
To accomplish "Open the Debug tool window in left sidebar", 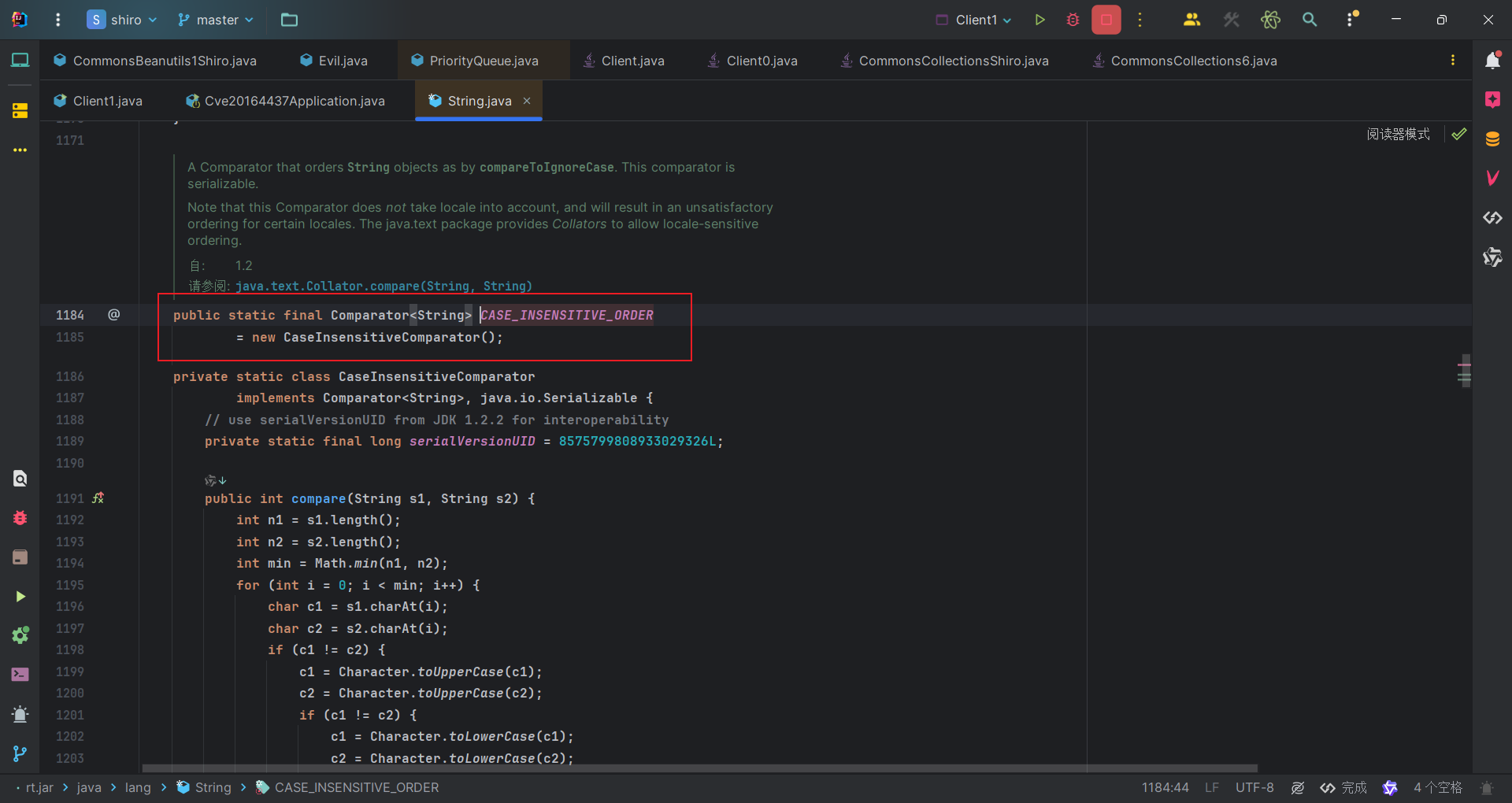I will click(x=20, y=518).
